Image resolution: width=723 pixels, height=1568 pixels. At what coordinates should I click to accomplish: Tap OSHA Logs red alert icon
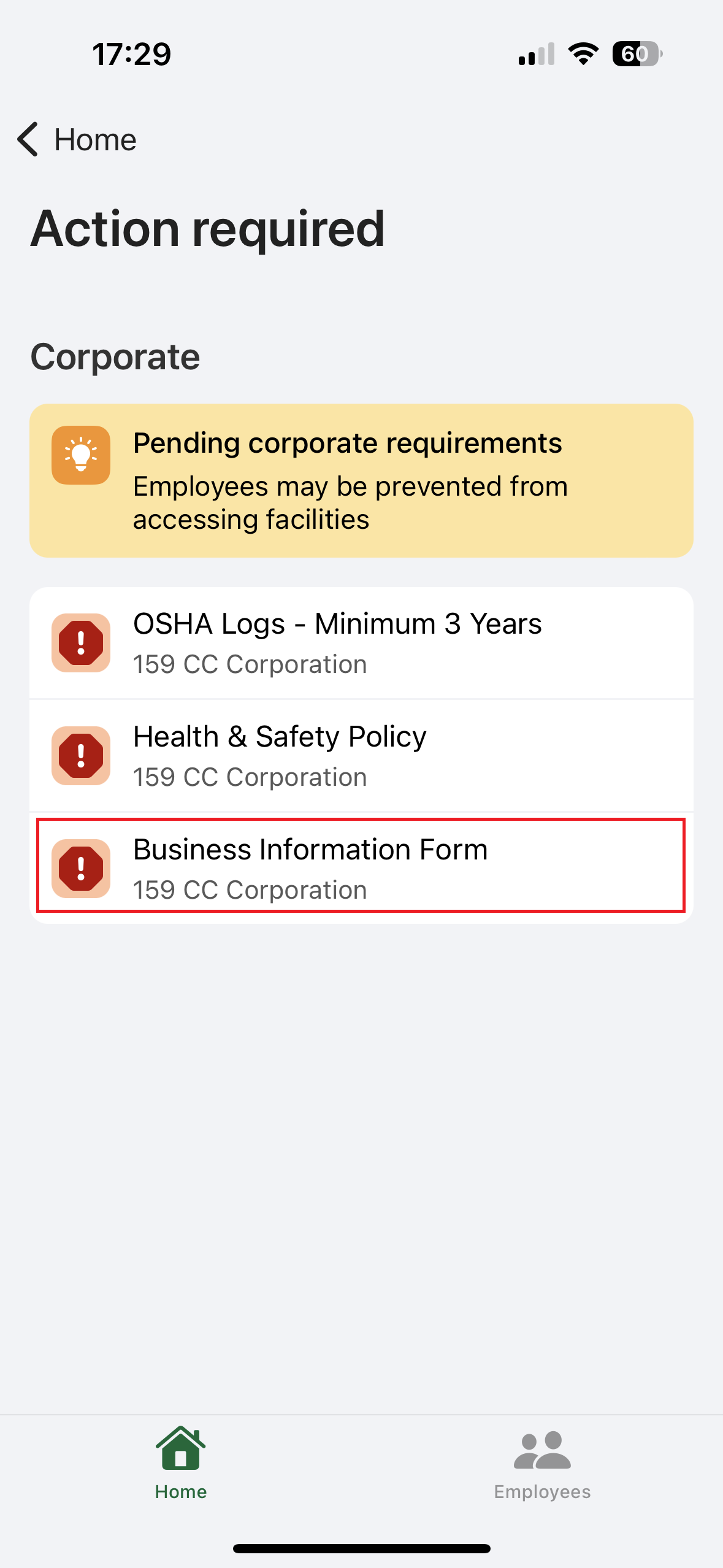[x=81, y=643]
